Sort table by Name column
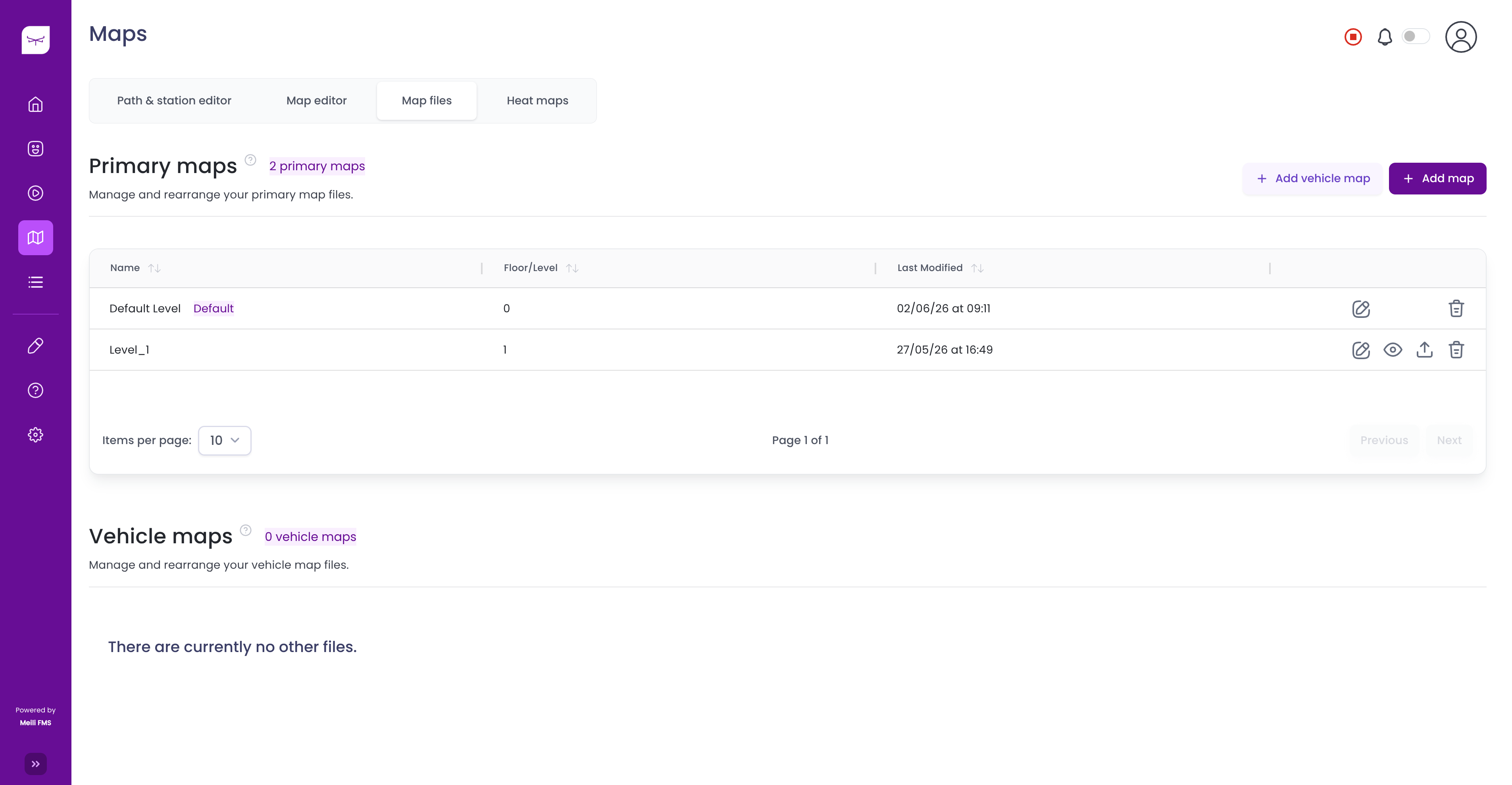Viewport: 1512px width, 785px height. tap(154, 268)
